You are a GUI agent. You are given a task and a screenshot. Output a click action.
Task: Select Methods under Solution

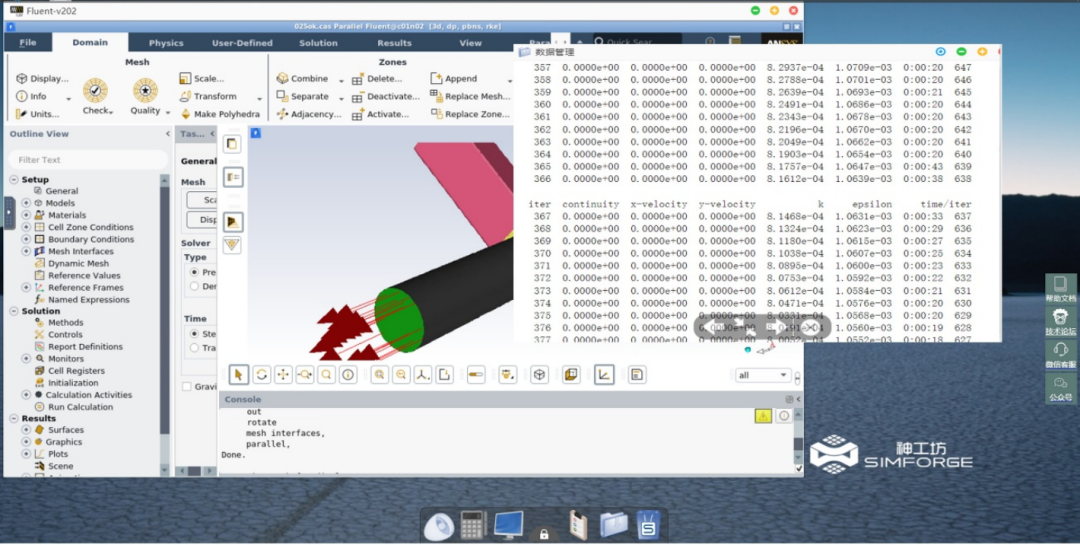[x=65, y=322]
